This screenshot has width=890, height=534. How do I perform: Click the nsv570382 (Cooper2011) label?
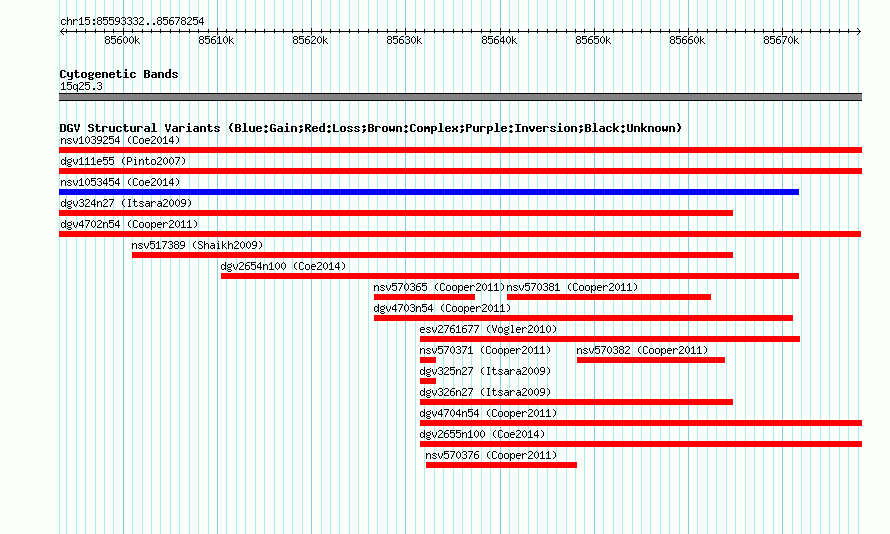[643, 350]
